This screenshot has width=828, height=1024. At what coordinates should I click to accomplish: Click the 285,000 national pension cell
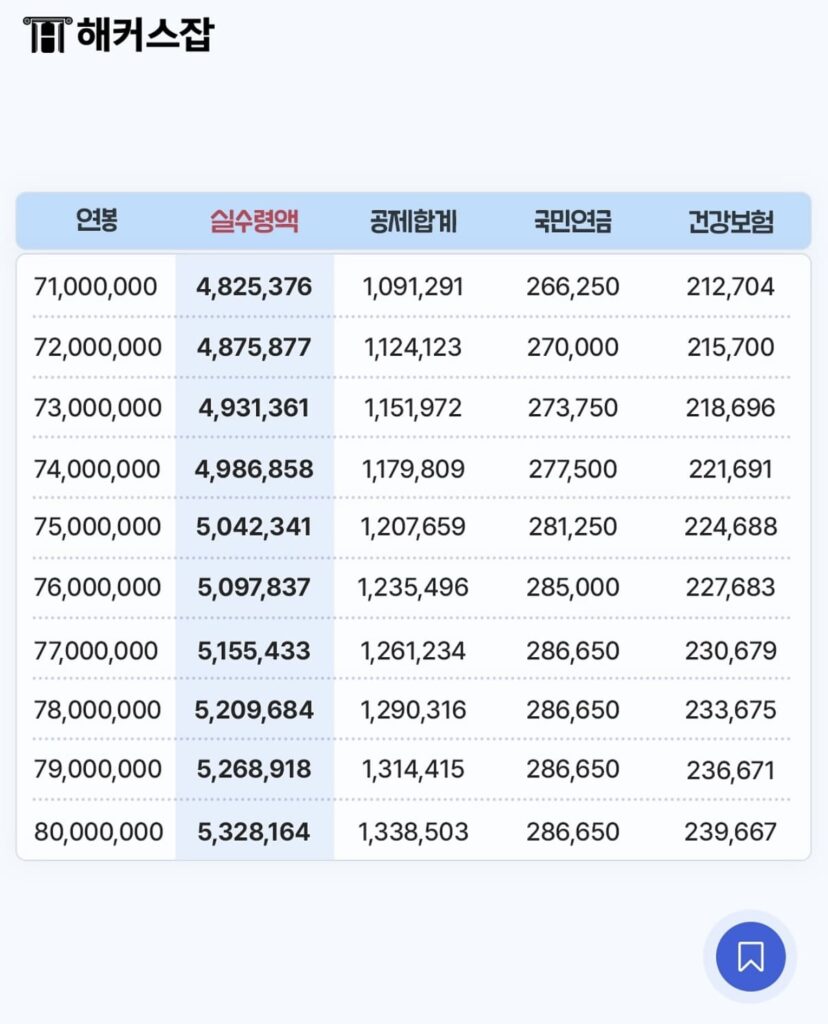click(572, 587)
